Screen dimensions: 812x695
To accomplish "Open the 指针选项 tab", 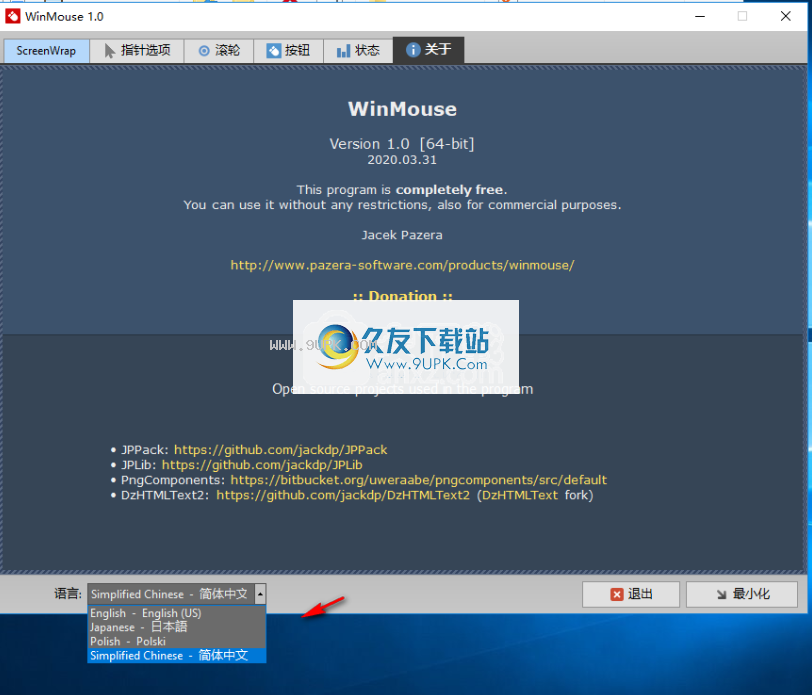I will coord(137,51).
